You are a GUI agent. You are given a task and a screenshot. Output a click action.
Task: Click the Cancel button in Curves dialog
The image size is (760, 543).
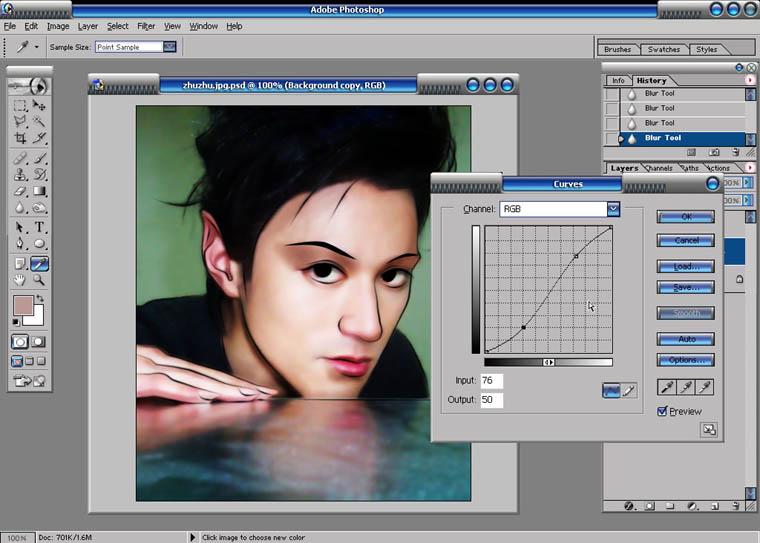pyautogui.click(x=686, y=240)
